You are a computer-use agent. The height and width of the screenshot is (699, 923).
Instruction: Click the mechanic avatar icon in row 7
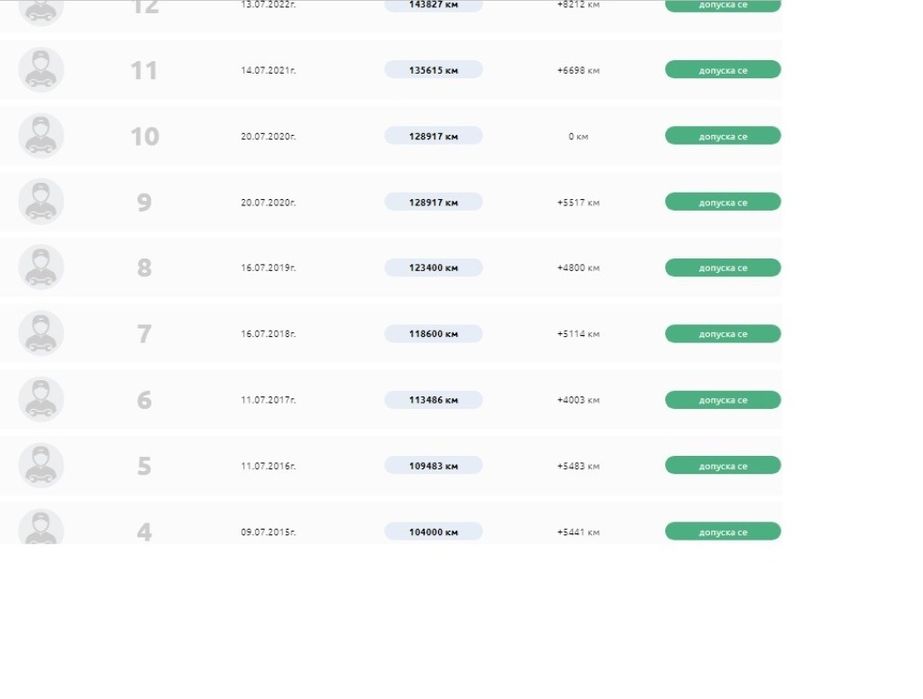(x=41, y=334)
